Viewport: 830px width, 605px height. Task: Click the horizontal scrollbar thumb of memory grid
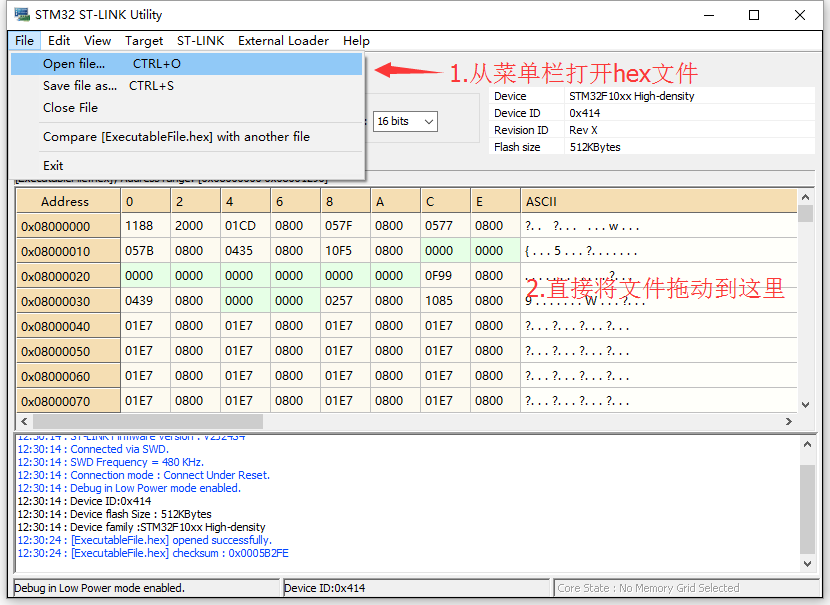[148, 421]
